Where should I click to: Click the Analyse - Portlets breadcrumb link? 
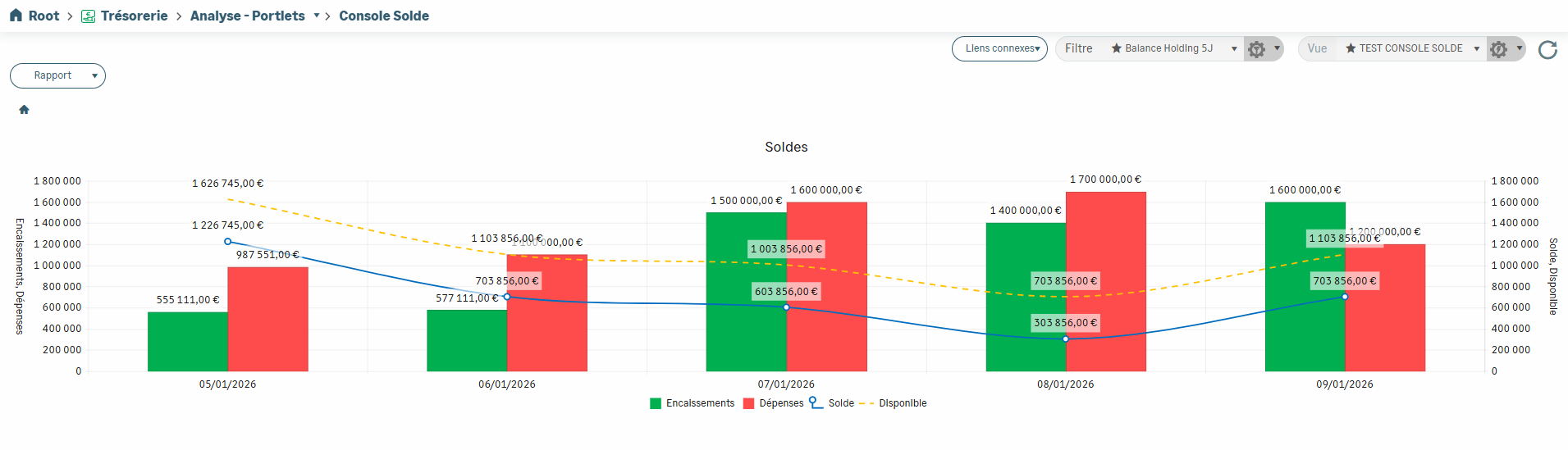tap(247, 16)
